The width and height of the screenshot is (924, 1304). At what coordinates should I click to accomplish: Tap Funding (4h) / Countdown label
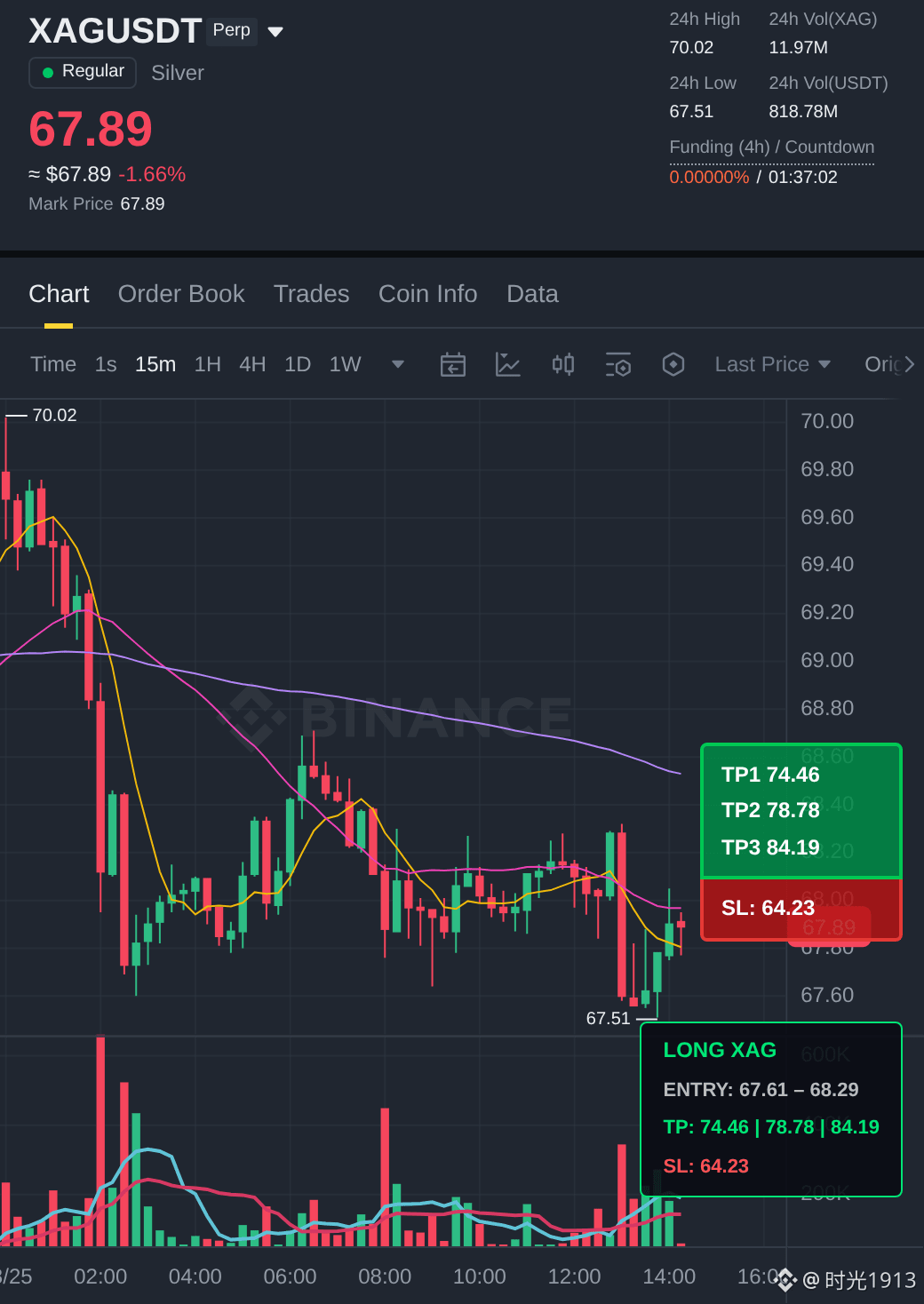[x=772, y=147]
